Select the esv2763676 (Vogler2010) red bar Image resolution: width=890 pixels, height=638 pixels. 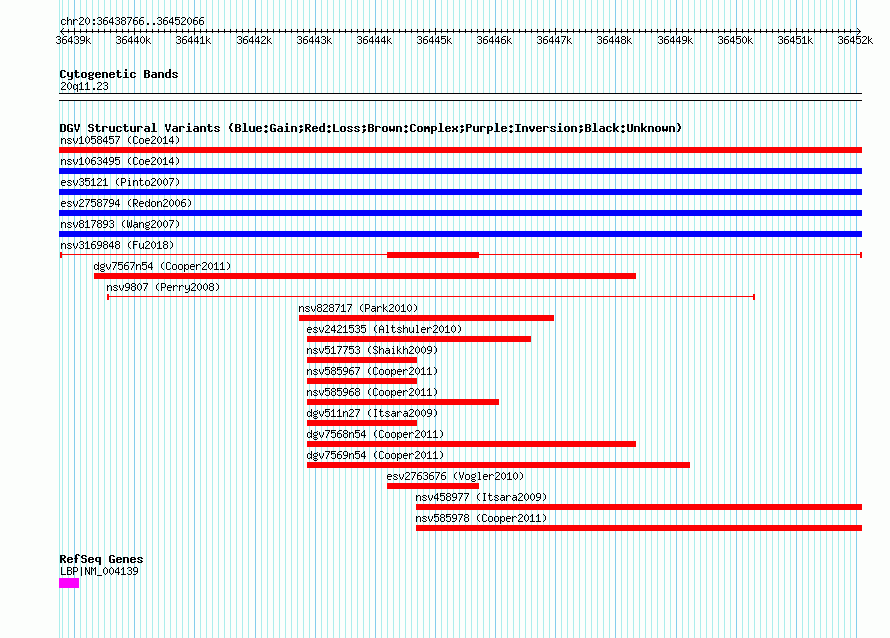pos(433,486)
